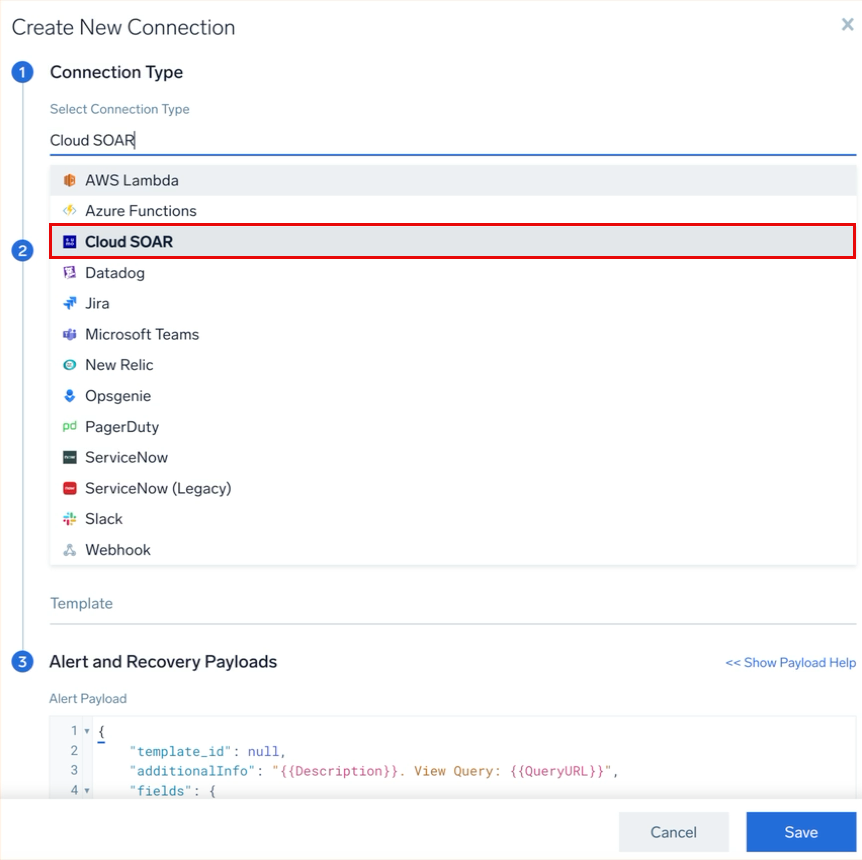Click the Opsgenie icon
This screenshot has height=860, width=862.
pyautogui.click(x=69, y=397)
